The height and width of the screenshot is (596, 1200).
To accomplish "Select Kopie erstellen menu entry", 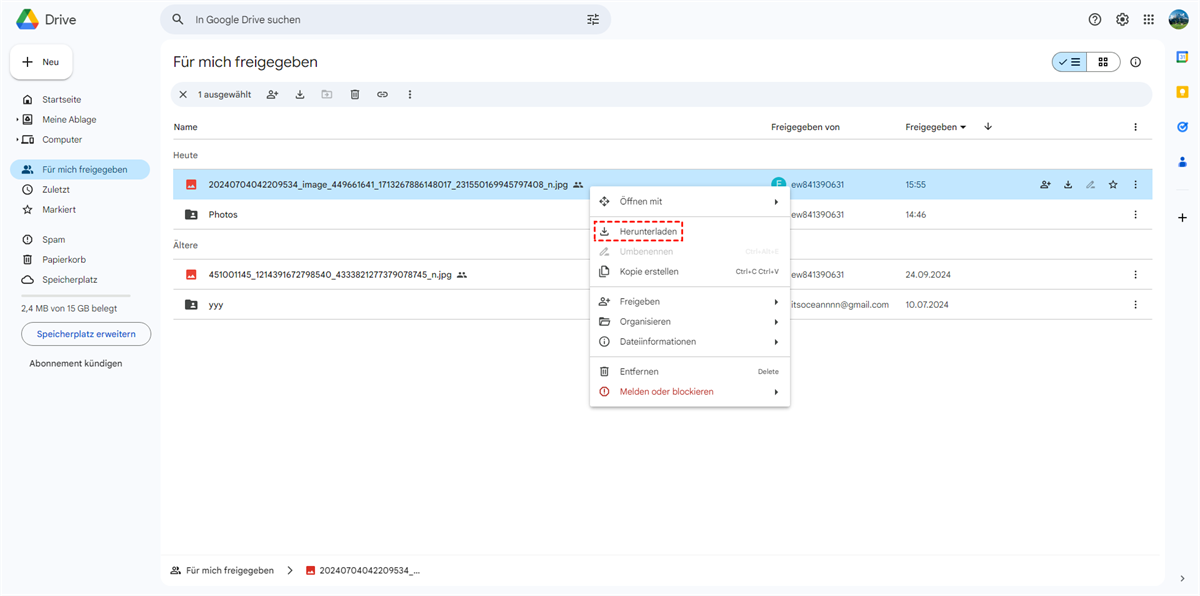I will pos(649,272).
